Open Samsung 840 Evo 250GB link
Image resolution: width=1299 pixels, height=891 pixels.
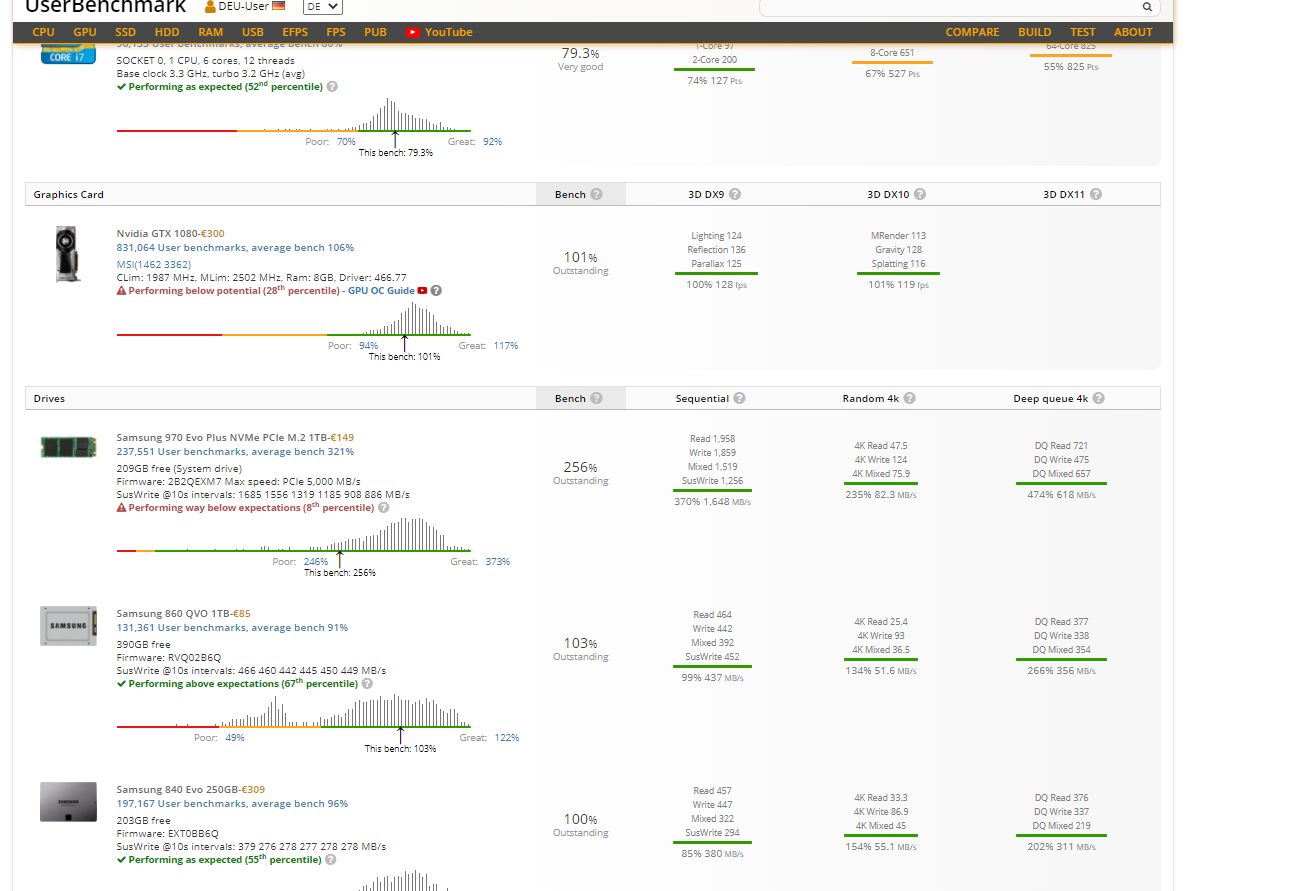177,789
